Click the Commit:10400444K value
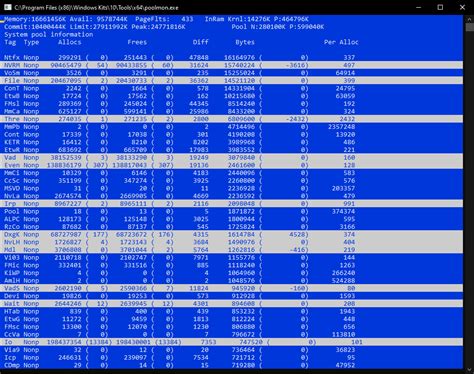The width and height of the screenshot is (474, 374). point(35,27)
